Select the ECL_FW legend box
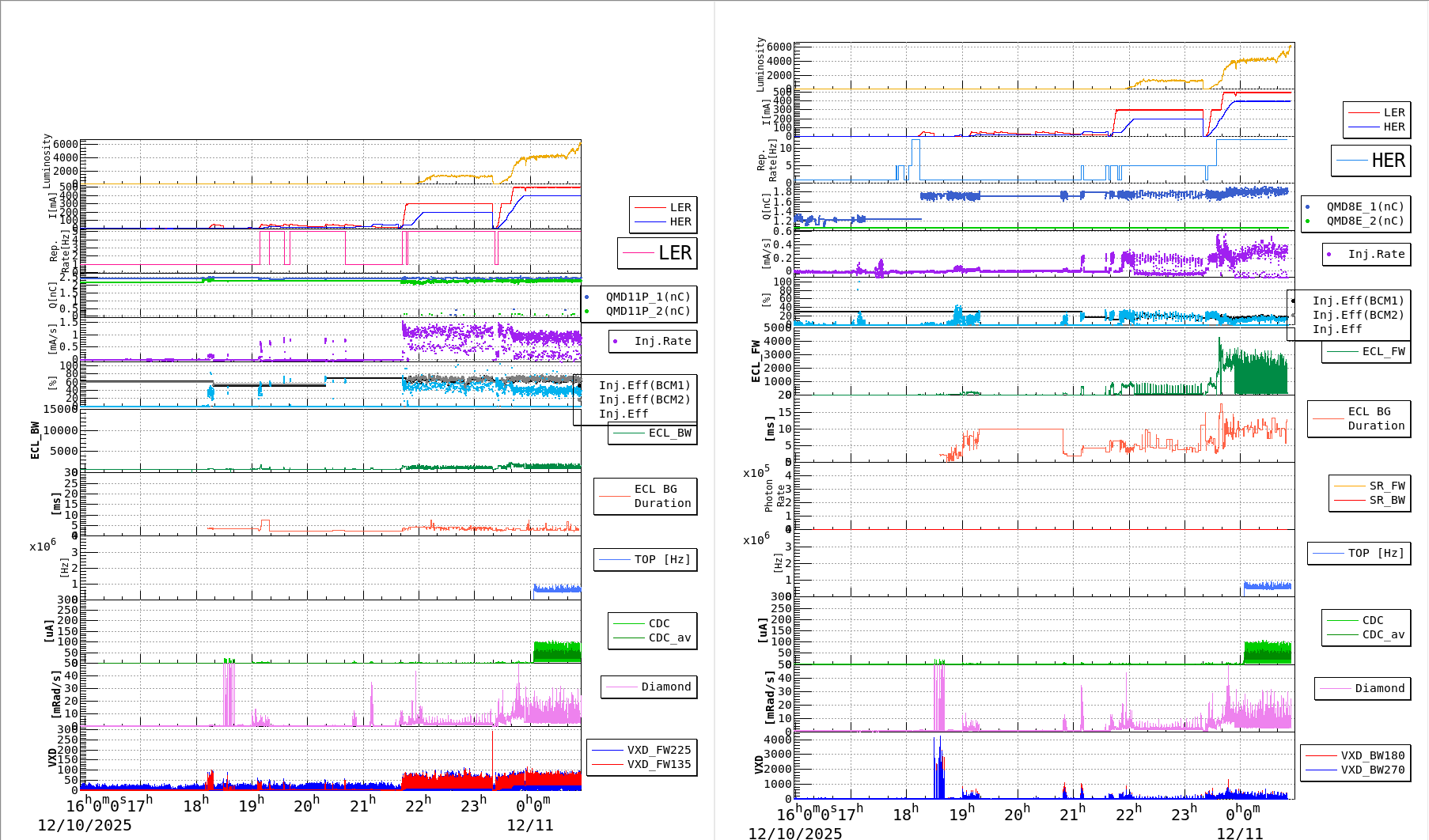Screen dimensions: 1429x840 click(x=1366, y=351)
